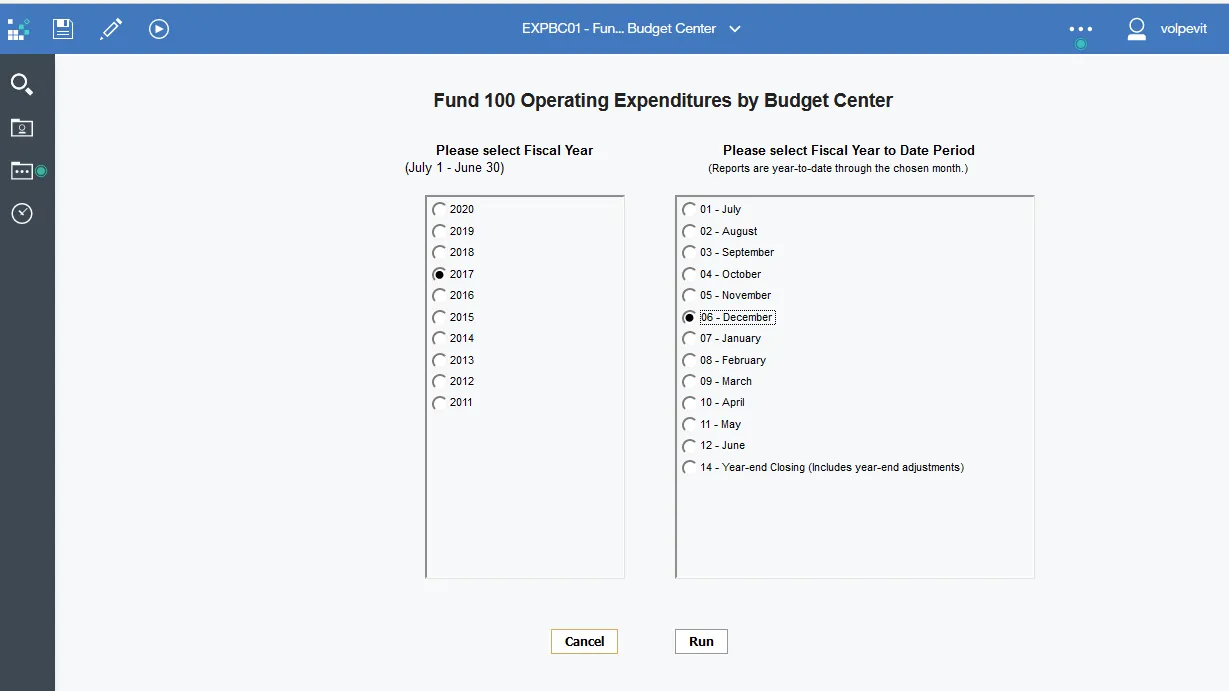Viewport: 1229px width, 691px height.
Task: Select fiscal year 2011
Action: [440, 403]
